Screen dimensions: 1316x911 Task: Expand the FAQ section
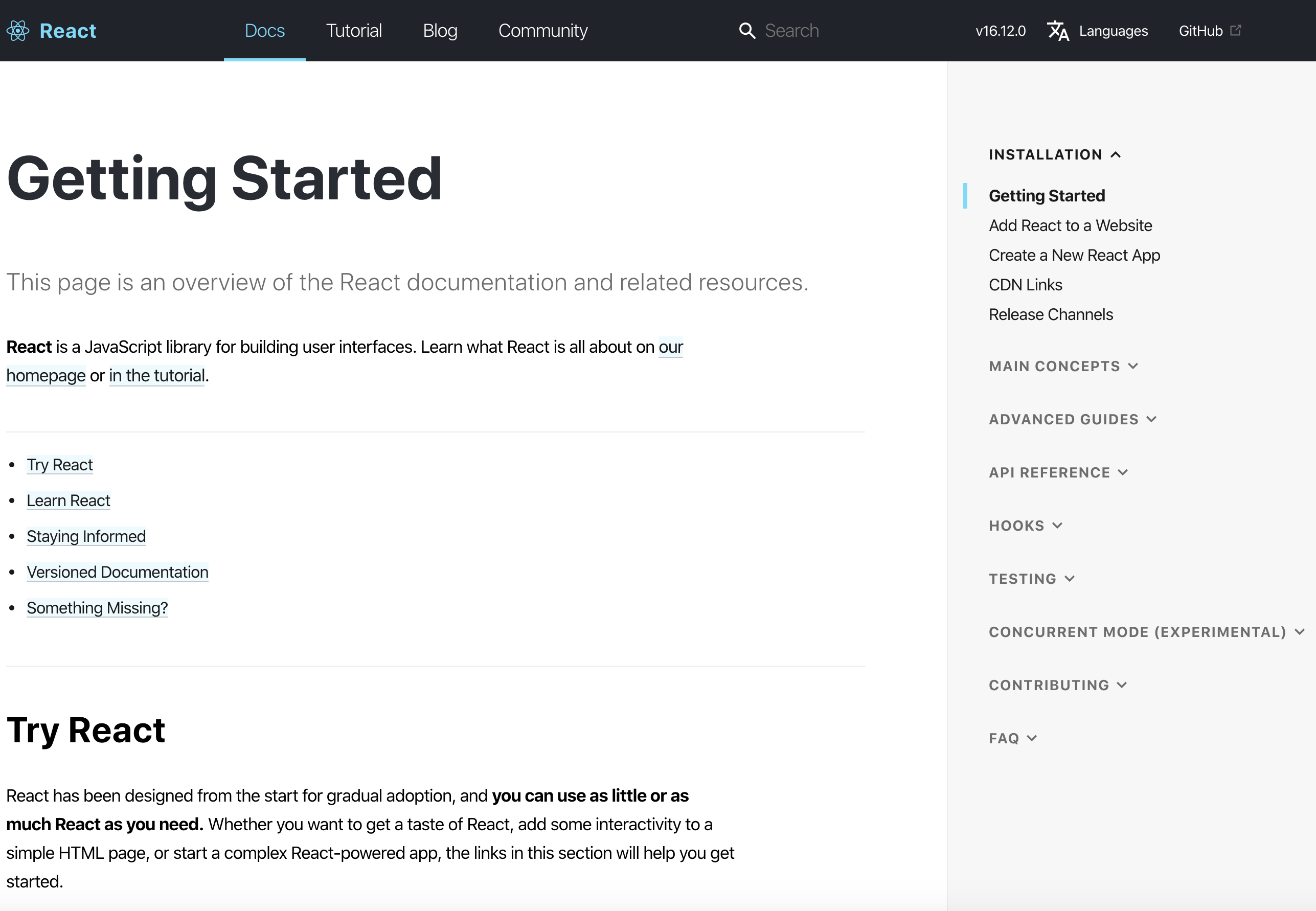click(x=1013, y=738)
